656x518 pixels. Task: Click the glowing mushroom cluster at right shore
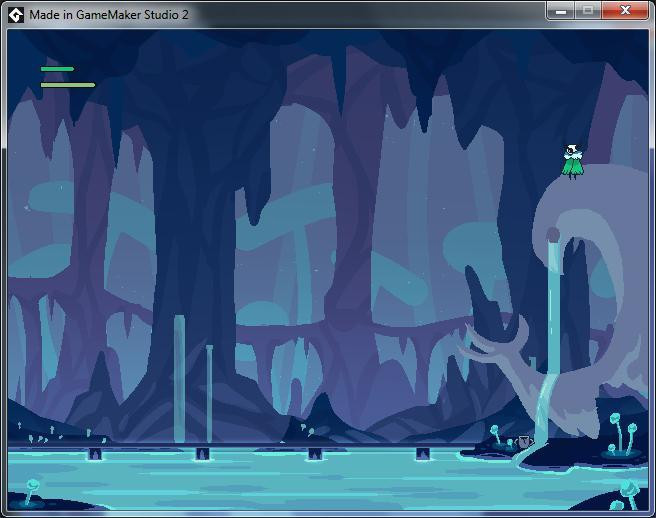(622, 434)
